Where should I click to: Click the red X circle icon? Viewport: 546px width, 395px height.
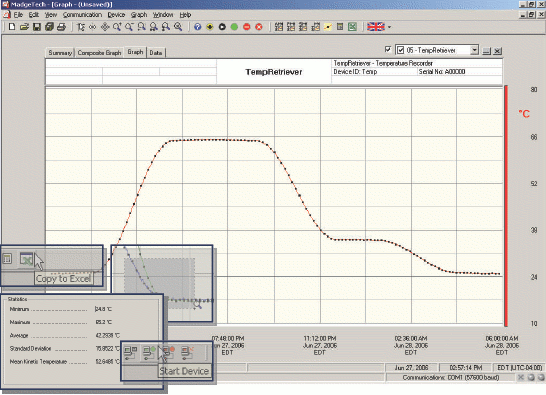coord(259,27)
